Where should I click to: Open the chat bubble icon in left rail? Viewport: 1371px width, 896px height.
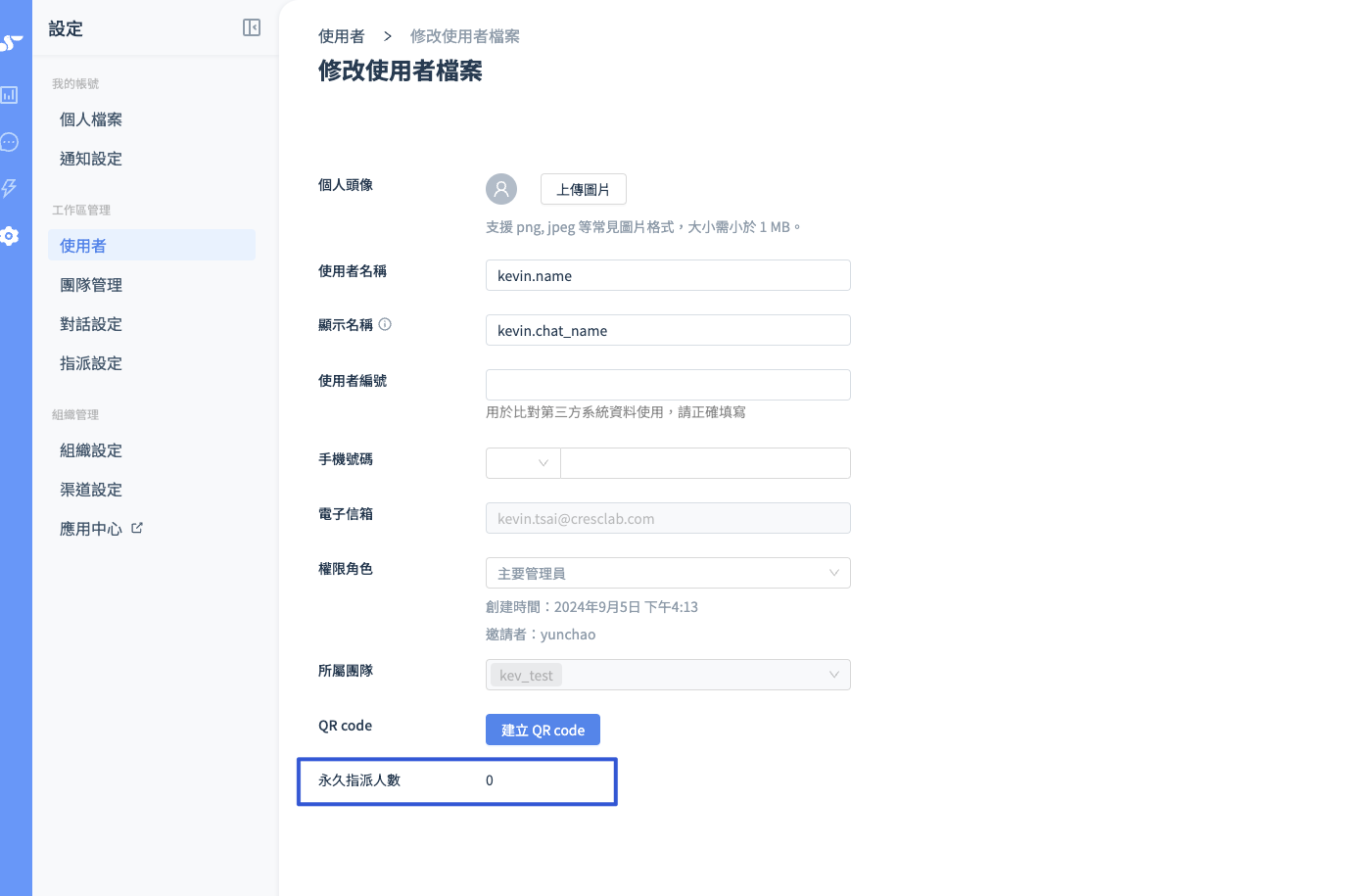(9, 142)
